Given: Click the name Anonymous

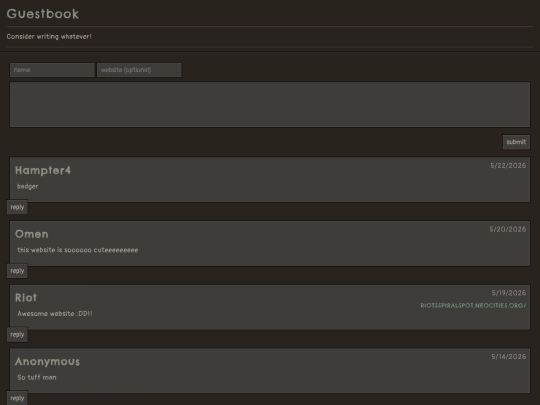Looking at the screenshot, I should [x=47, y=362].
